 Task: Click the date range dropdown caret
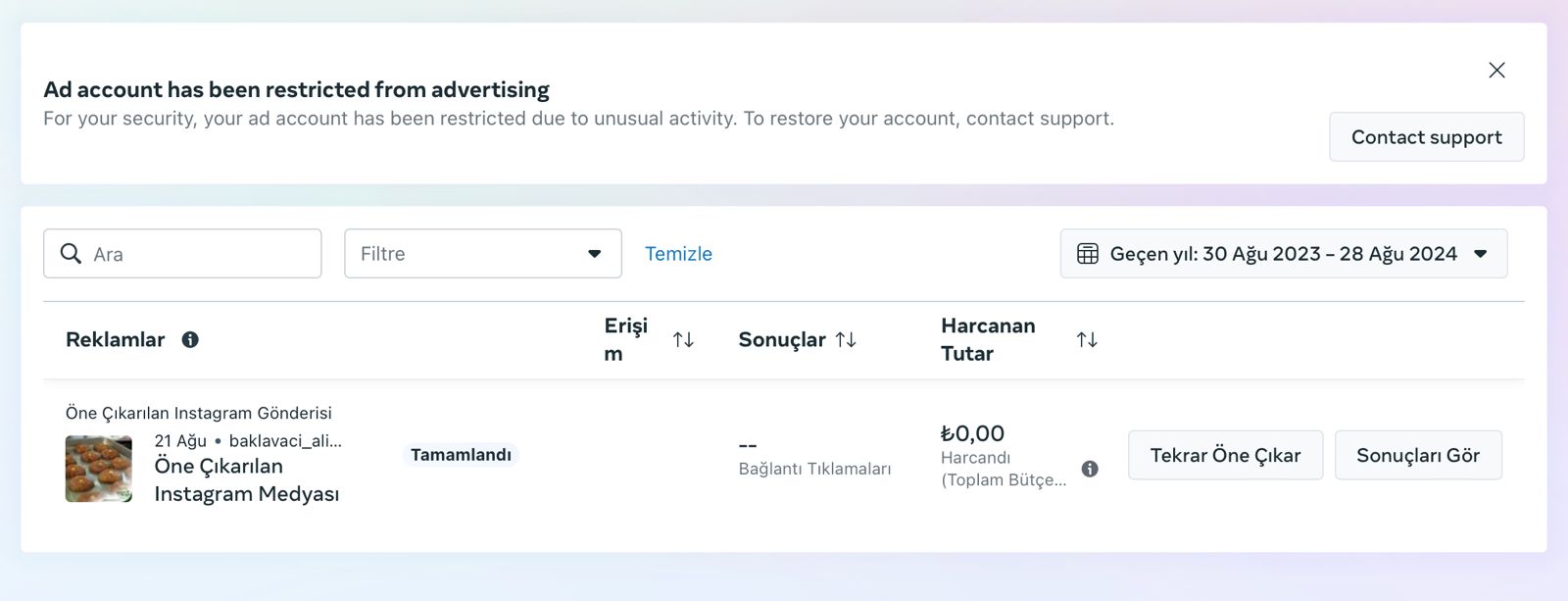1481,254
